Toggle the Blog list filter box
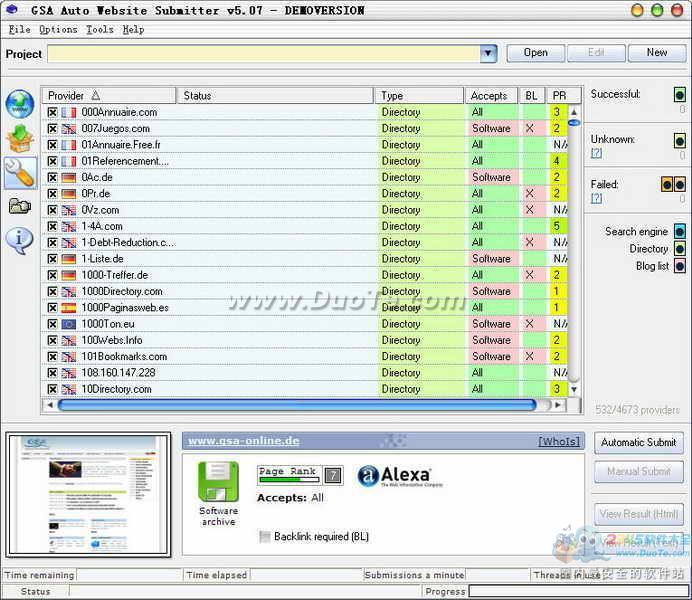 pyautogui.click(x=680, y=266)
